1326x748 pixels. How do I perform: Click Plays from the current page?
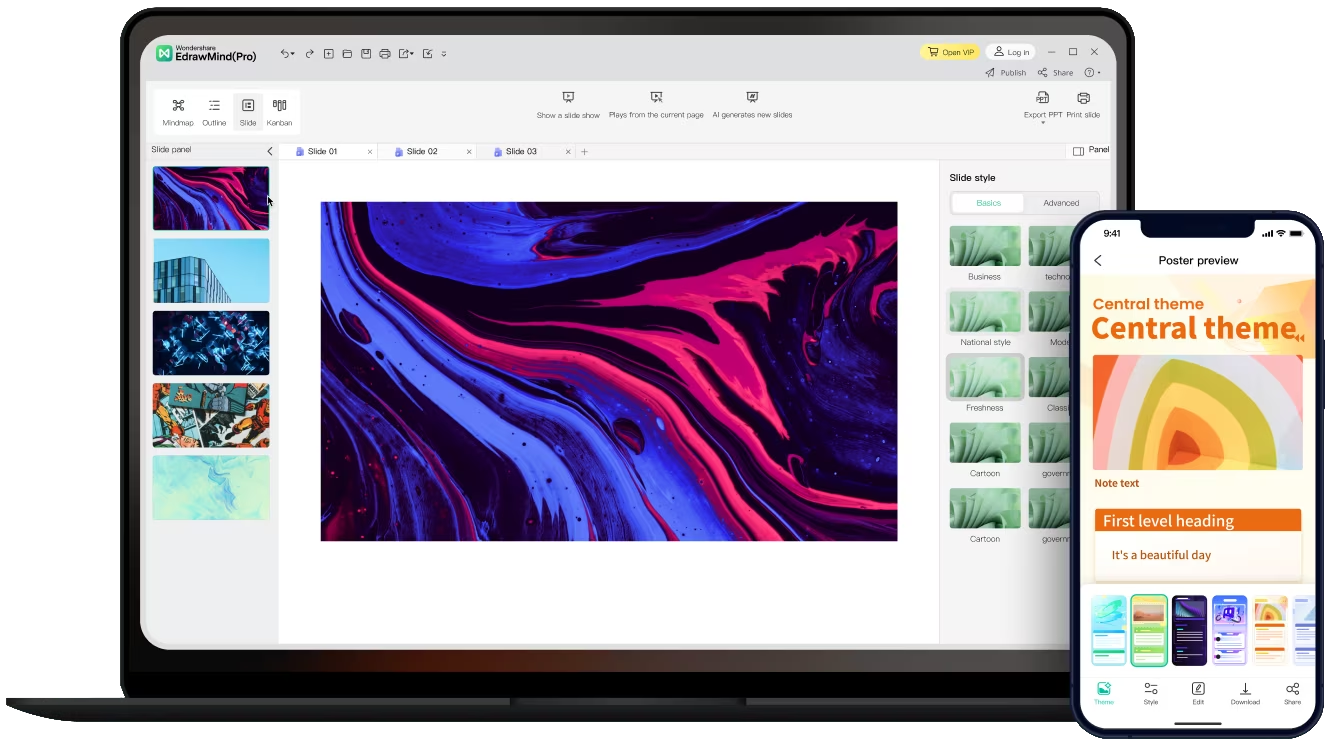656,105
